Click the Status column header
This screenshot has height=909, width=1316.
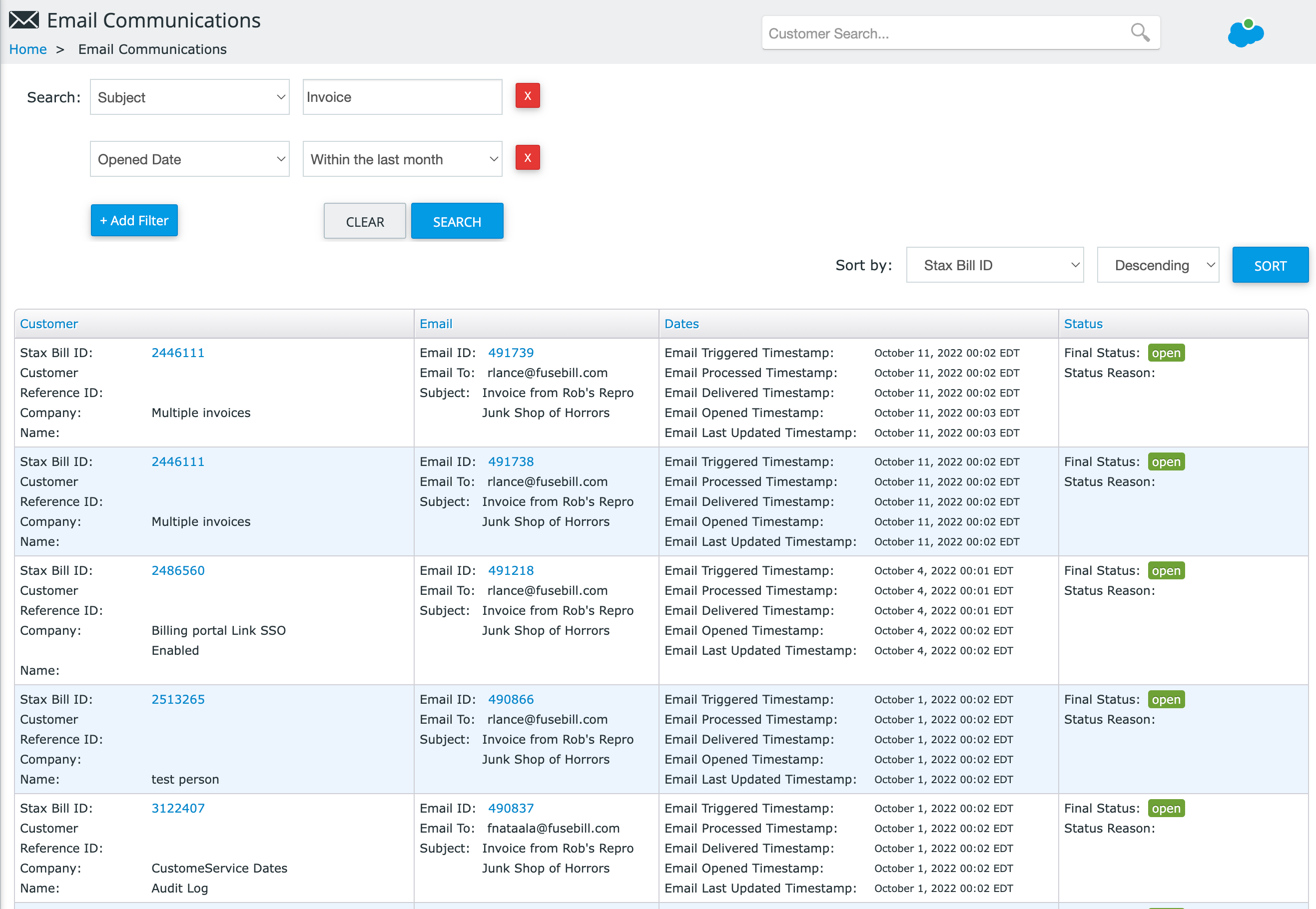point(1083,324)
